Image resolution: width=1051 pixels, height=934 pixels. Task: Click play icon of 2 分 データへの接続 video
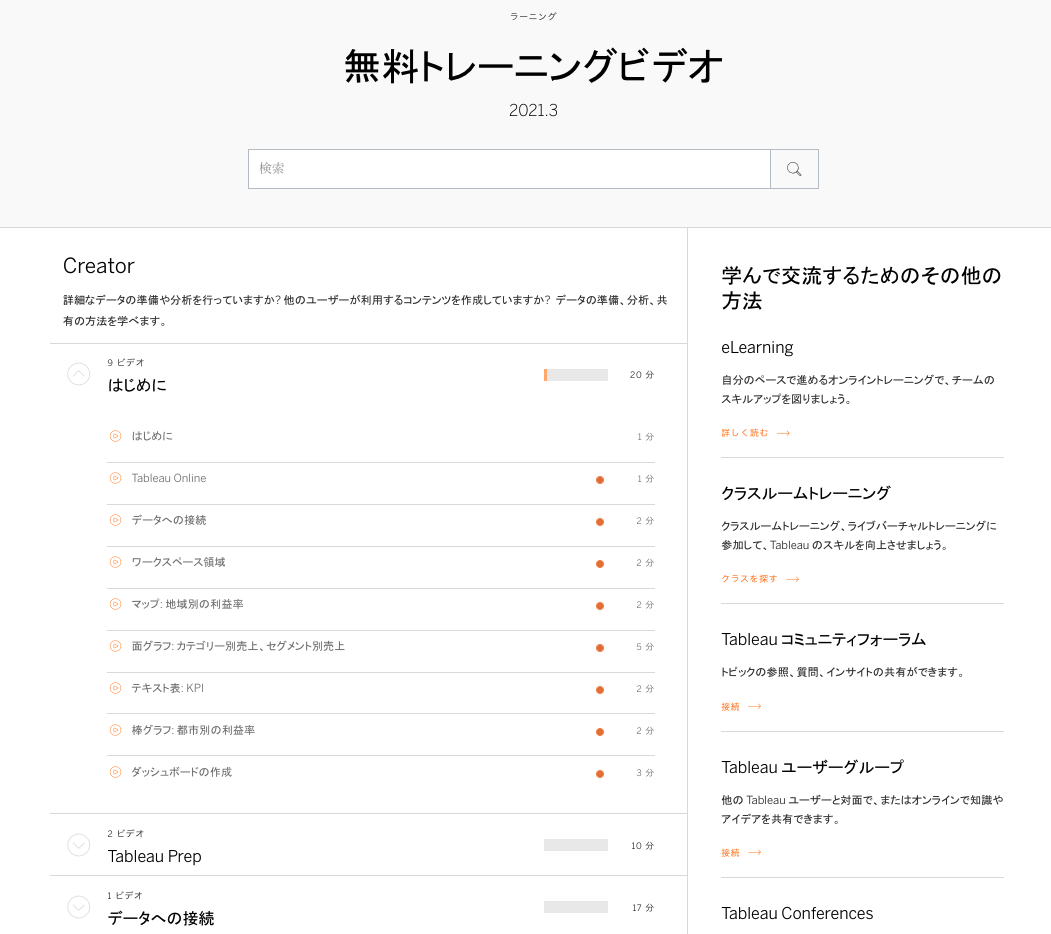click(x=115, y=520)
